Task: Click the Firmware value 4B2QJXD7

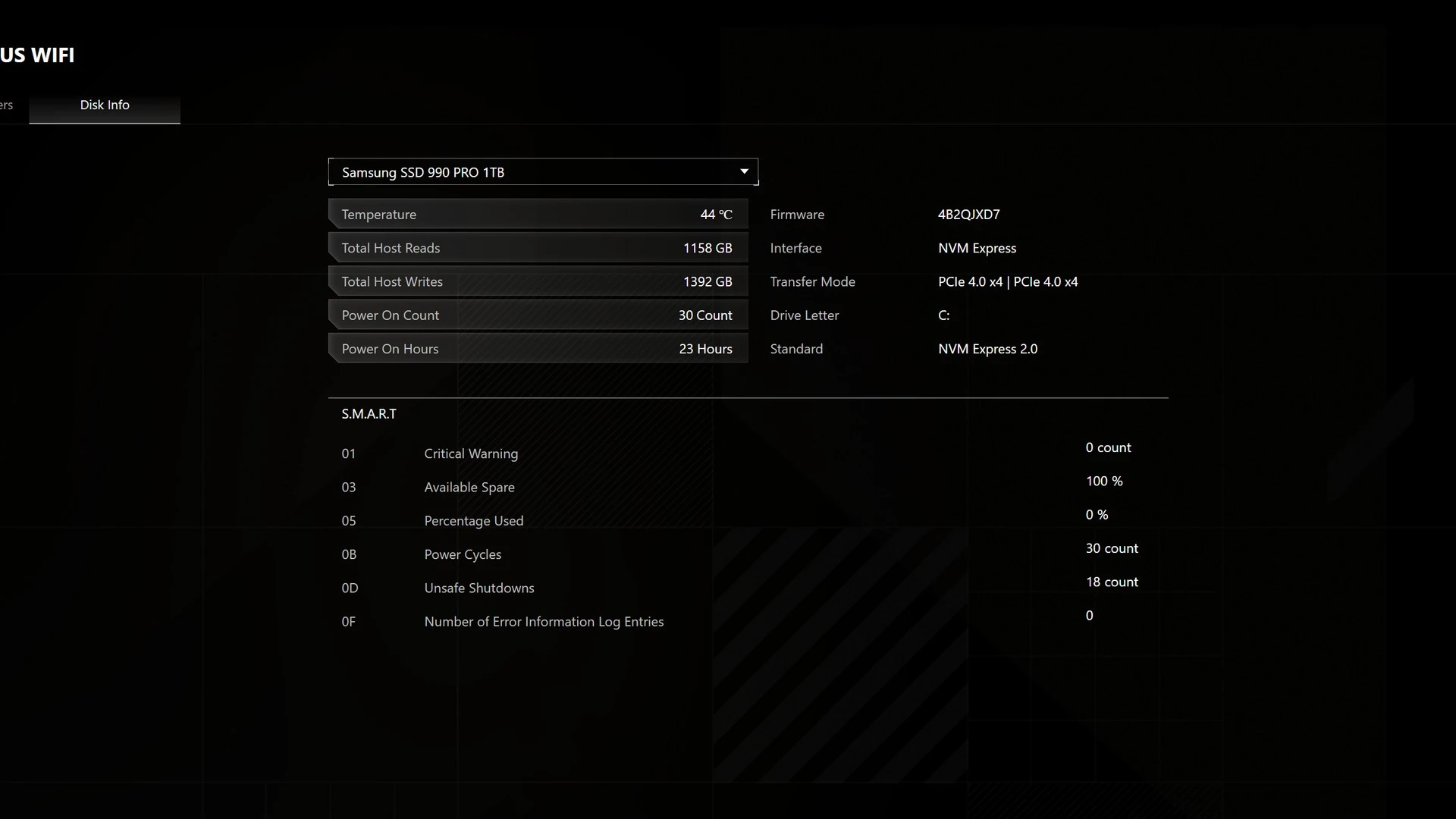Action: pyautogui.click(x=968, y=215)
